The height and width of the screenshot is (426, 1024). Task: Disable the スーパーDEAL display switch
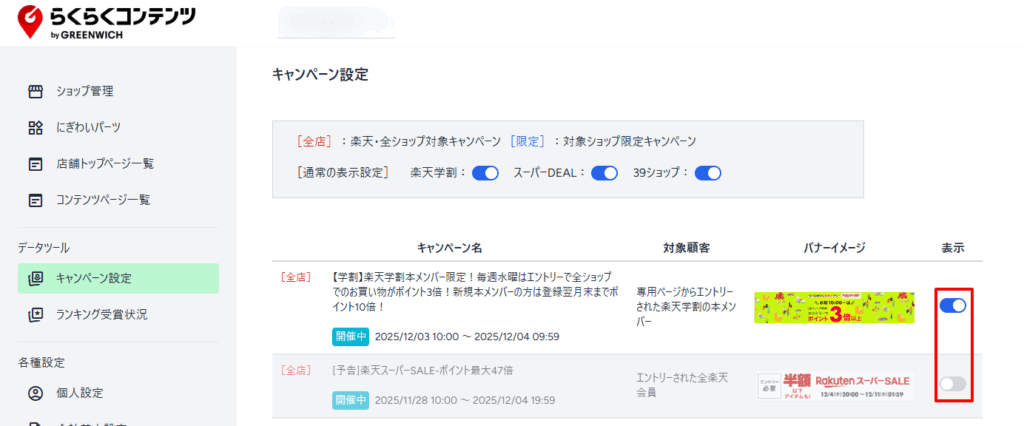coord(604,173)
